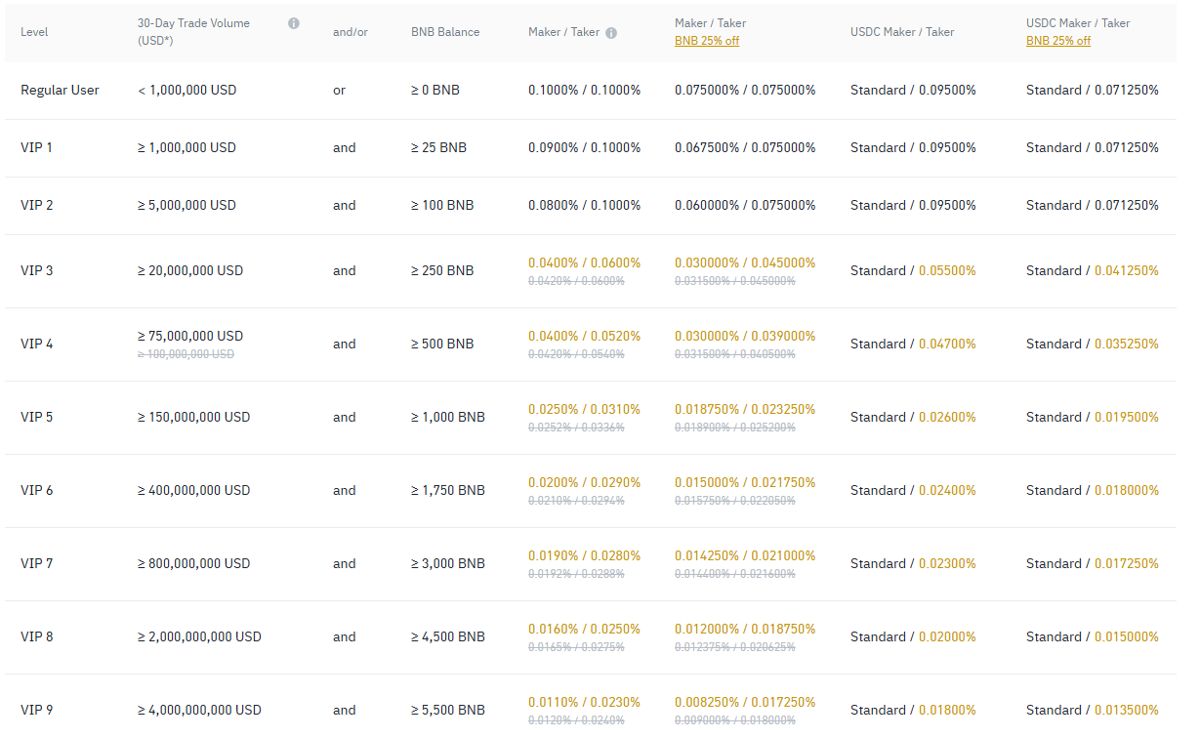
Task: Click the Level column header
Action: click(34, 32)
